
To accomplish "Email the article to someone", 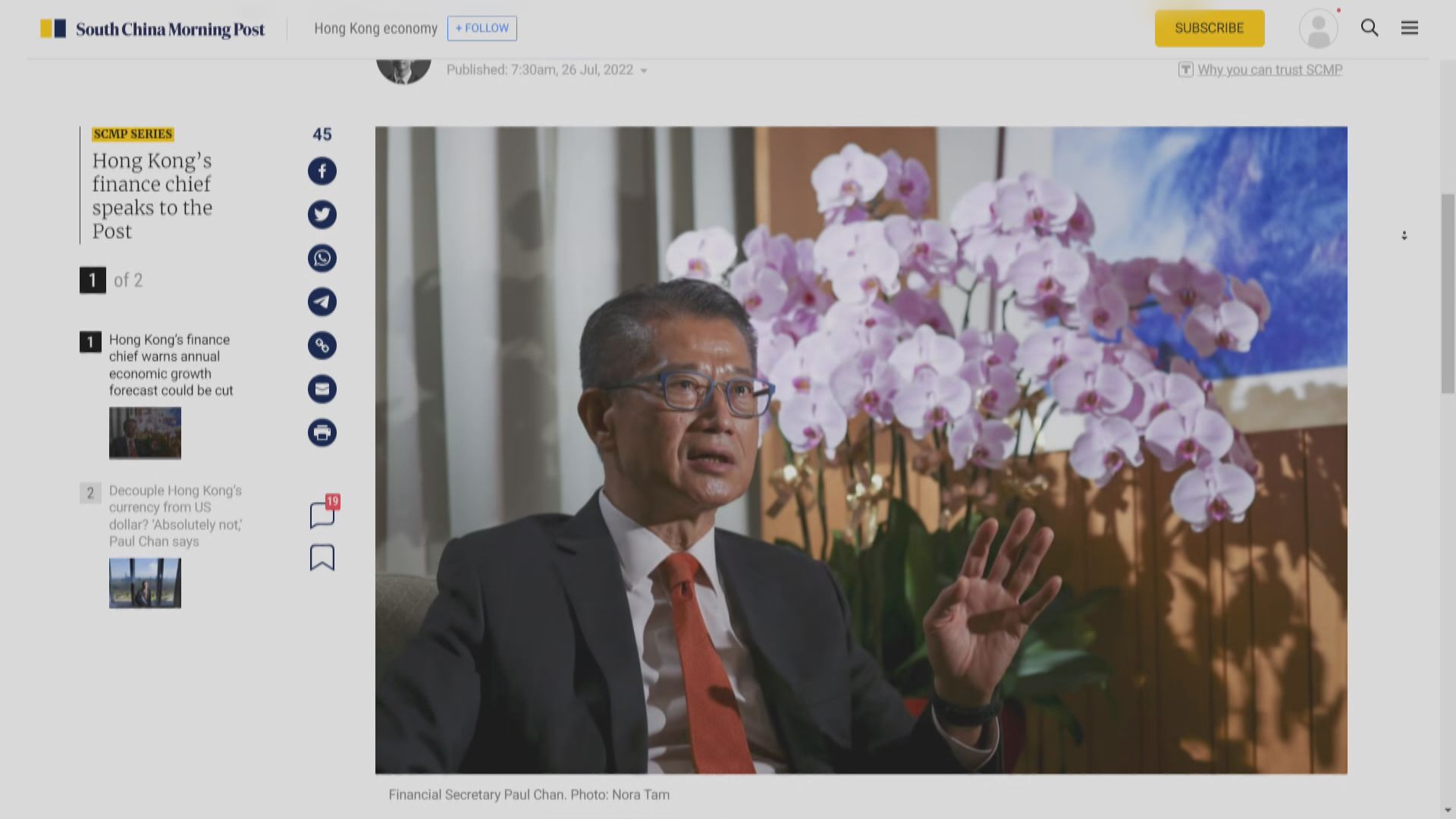I will pos(322,388).
